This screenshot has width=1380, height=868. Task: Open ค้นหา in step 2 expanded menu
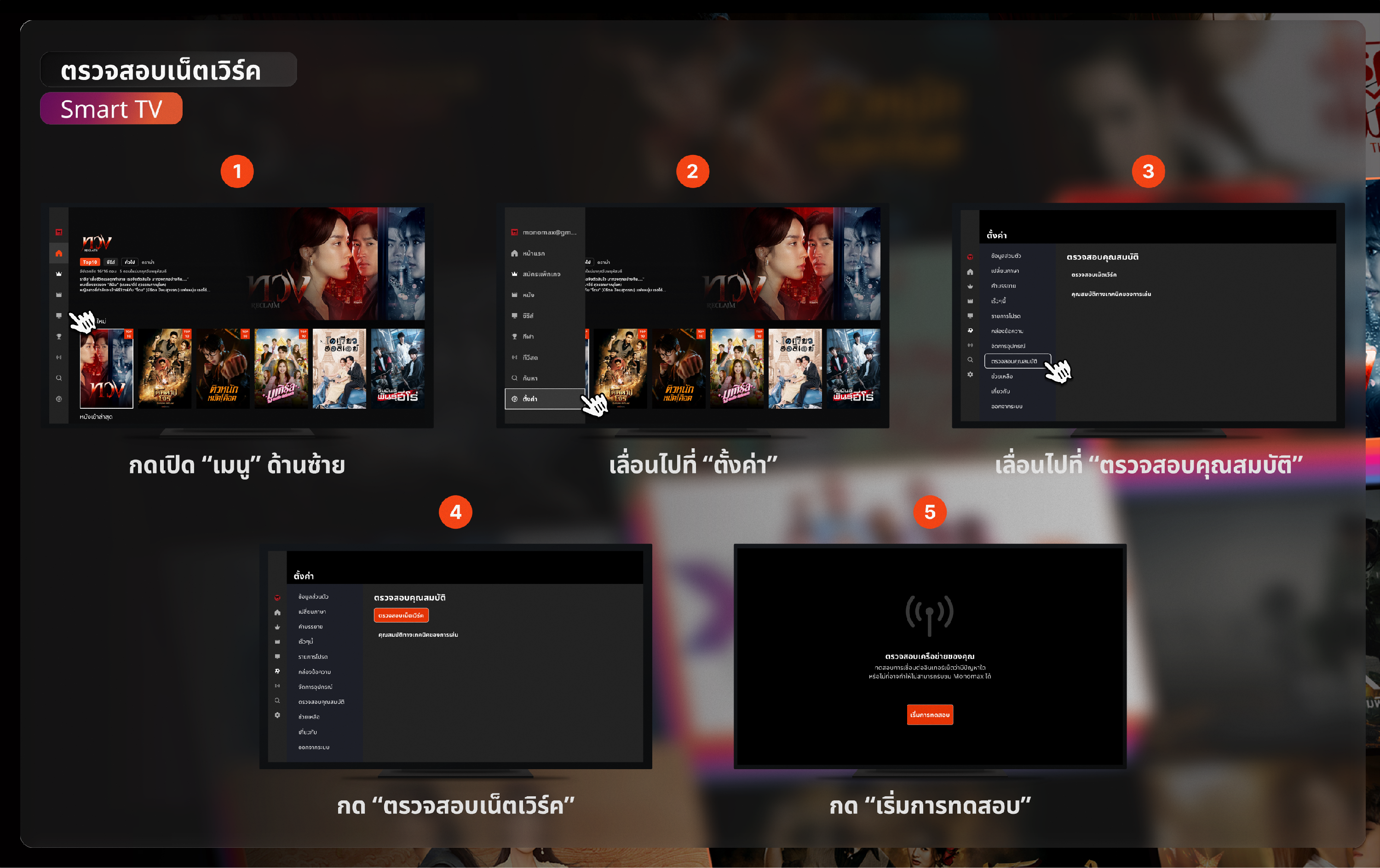[x=529, y=378]
